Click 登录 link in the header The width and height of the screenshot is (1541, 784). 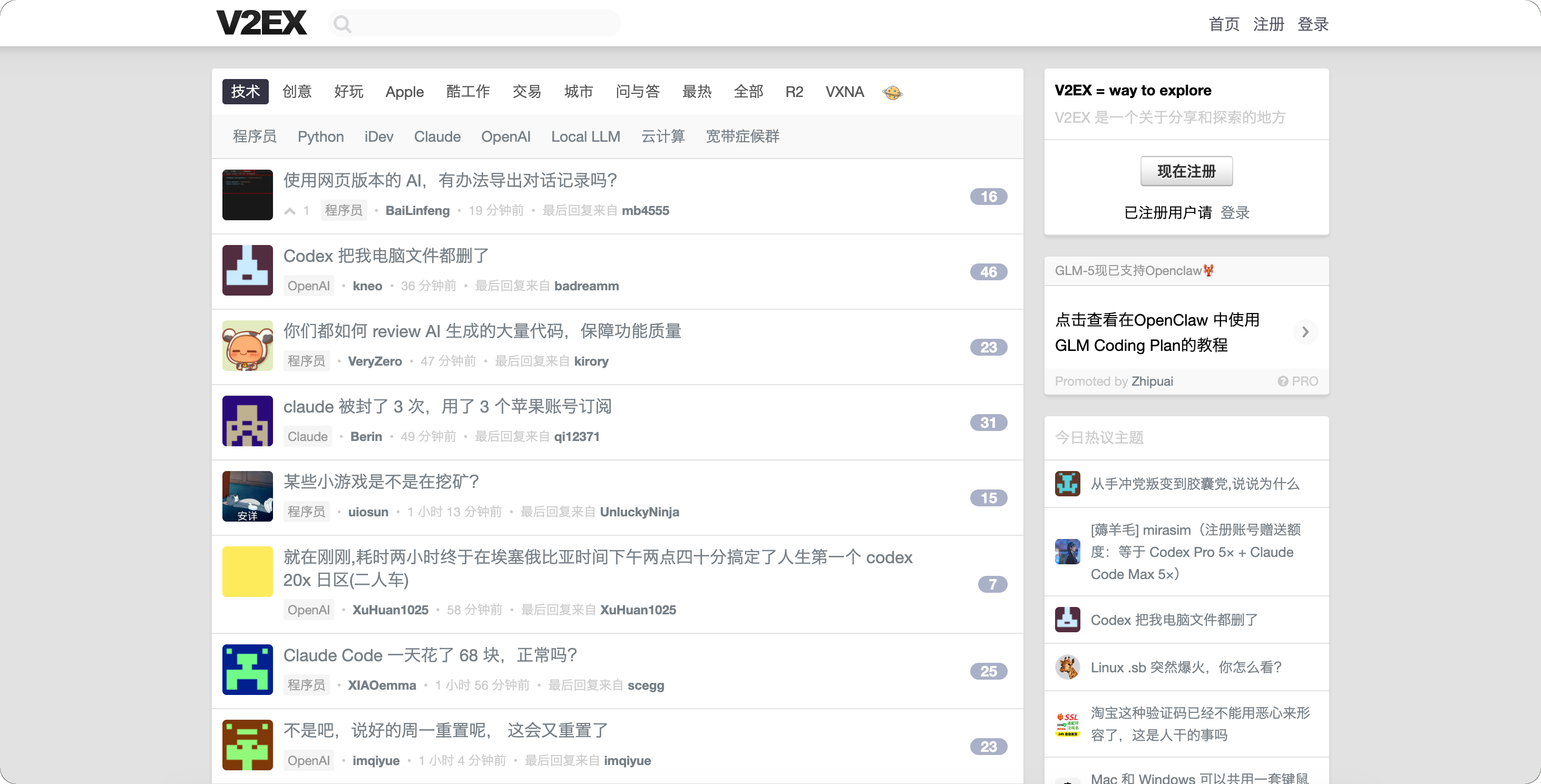pos(1313,24)
